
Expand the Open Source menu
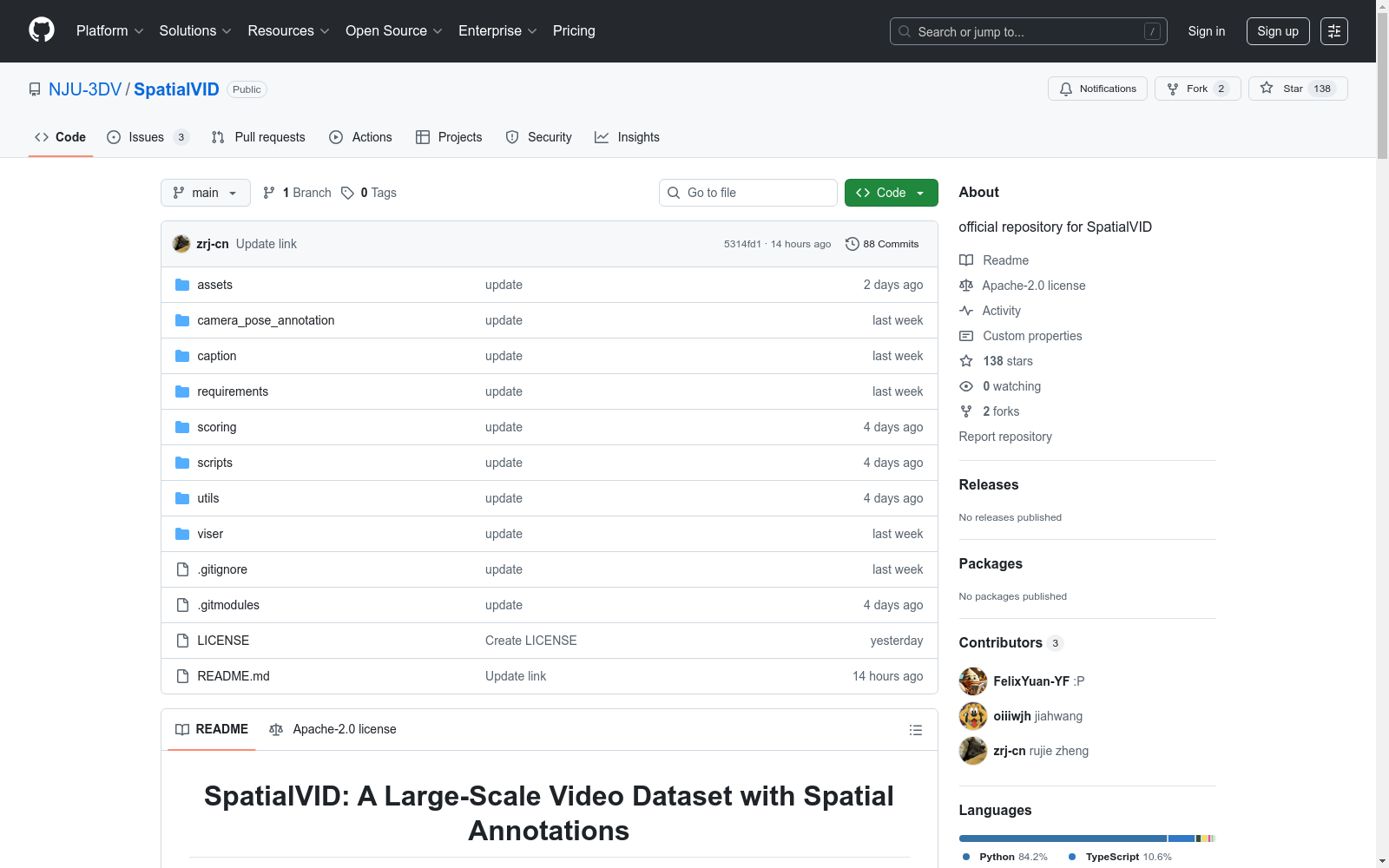coord(394,31)
